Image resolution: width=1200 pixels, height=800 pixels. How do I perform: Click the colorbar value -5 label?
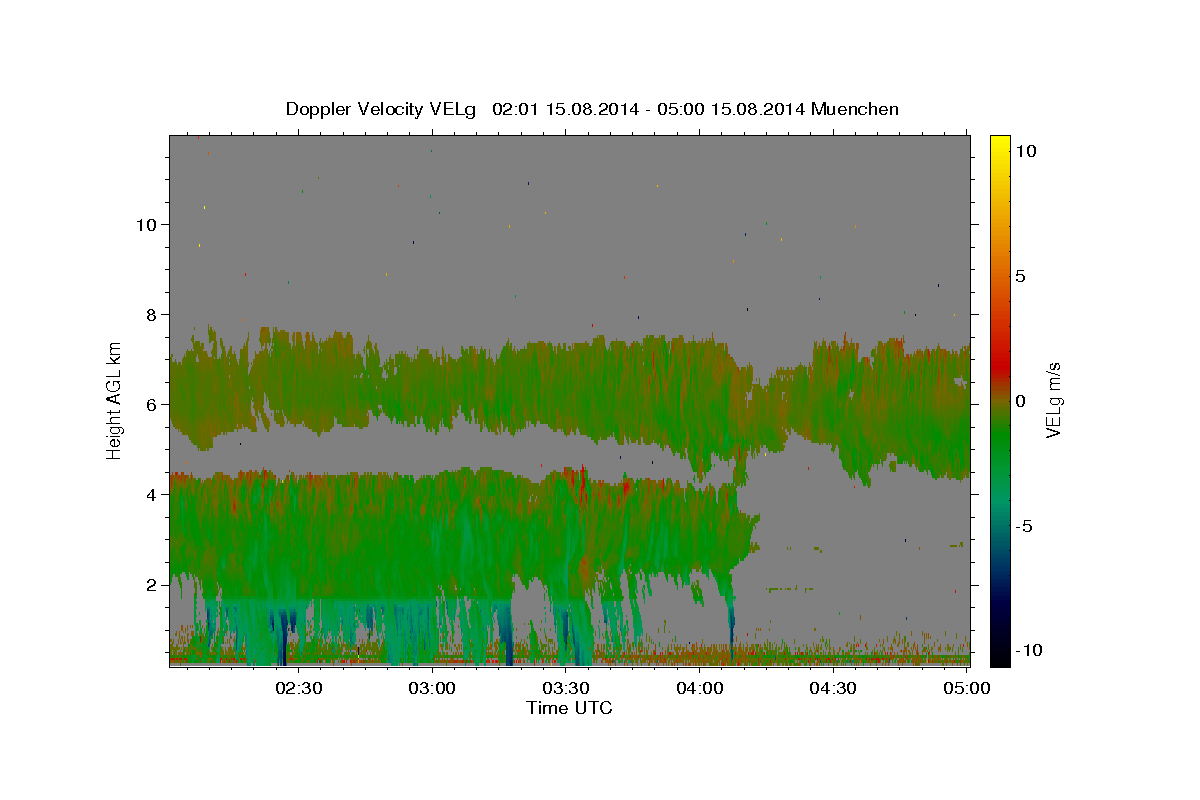(1024, 526)
